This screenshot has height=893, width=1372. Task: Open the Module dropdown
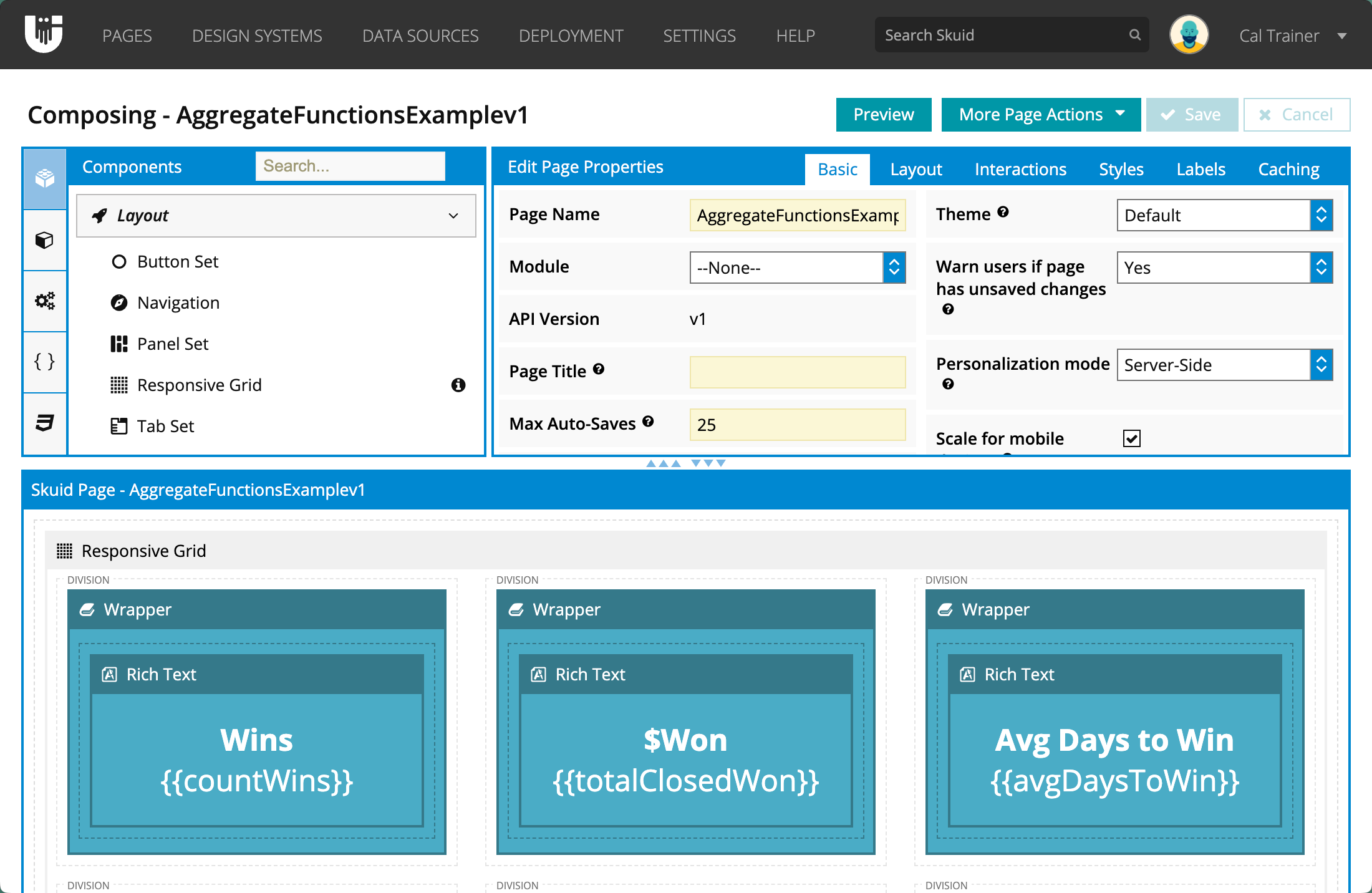coord(798,268)
